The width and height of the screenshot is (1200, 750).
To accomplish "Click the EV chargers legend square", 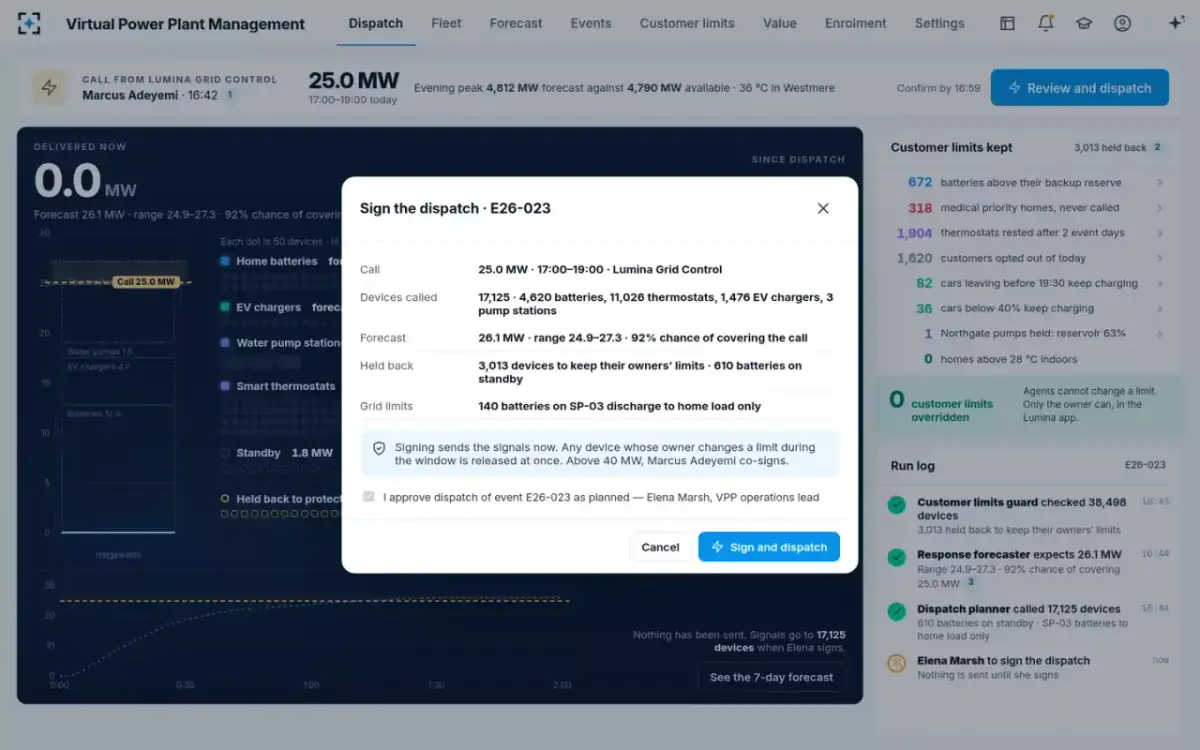I will point(225,308).
